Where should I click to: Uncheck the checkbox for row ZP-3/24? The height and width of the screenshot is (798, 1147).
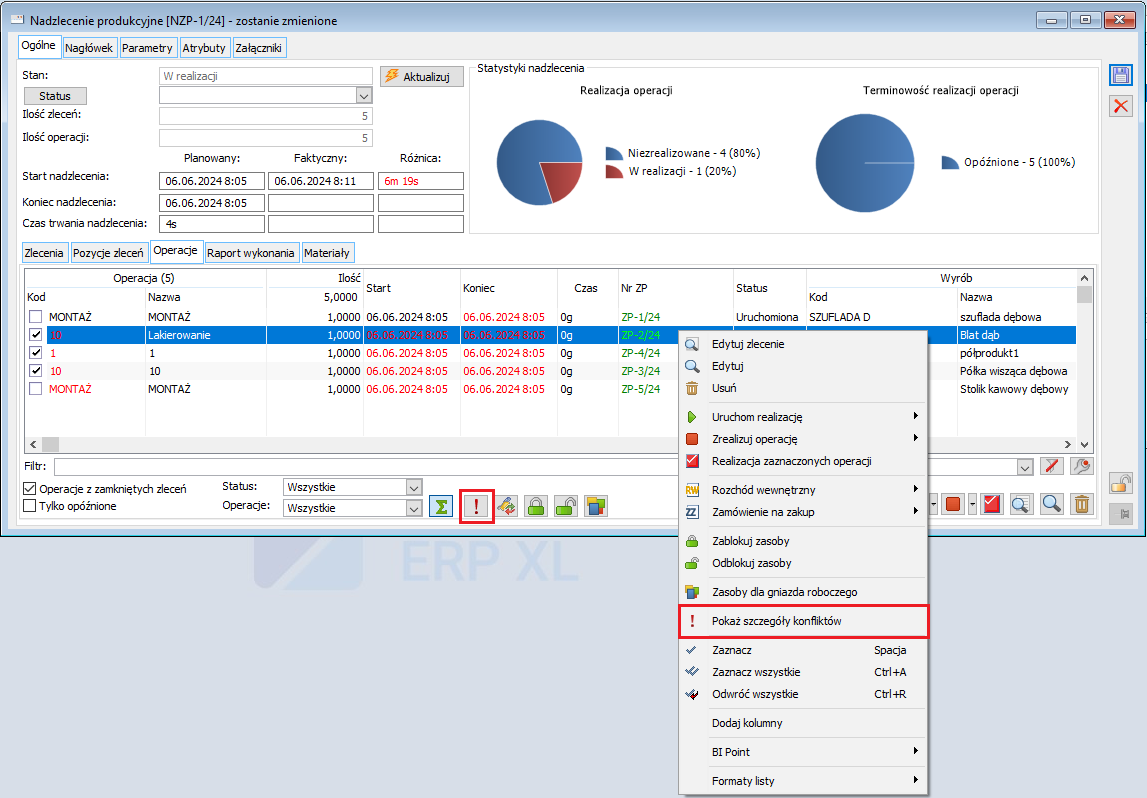[x=35, y=371]
